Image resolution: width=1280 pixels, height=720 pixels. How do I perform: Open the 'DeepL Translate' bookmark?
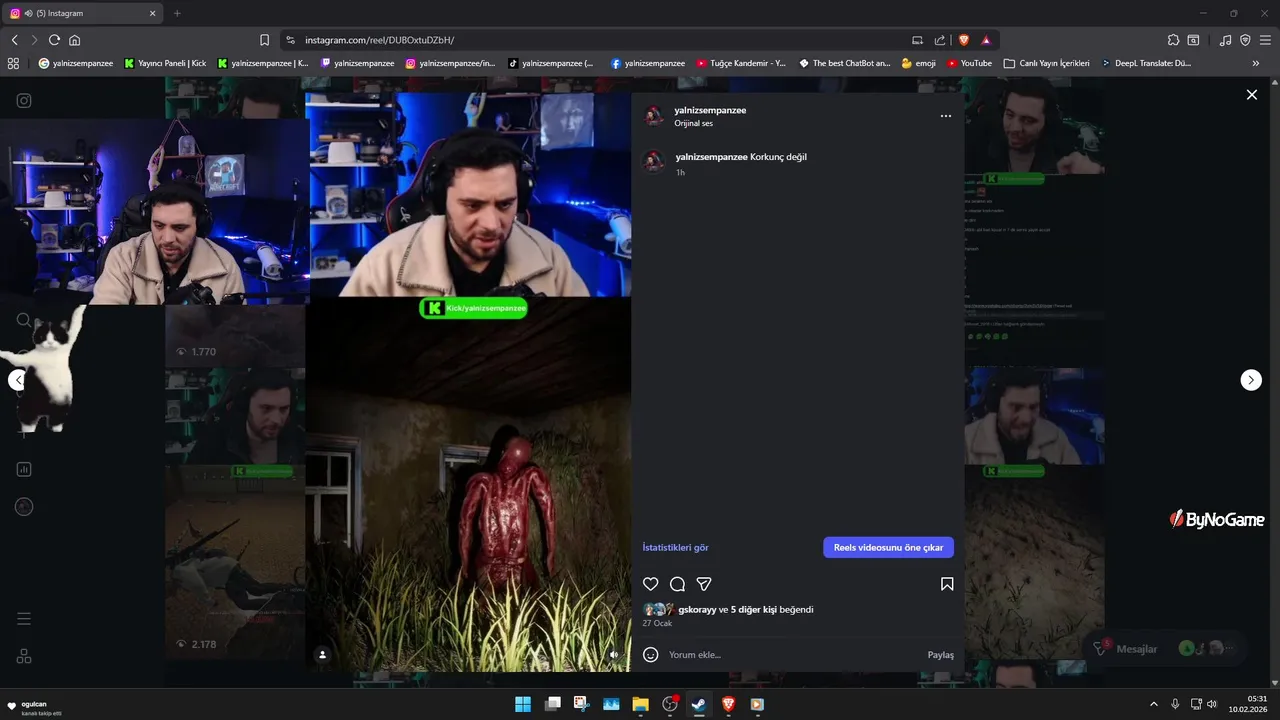(1146, 63)
